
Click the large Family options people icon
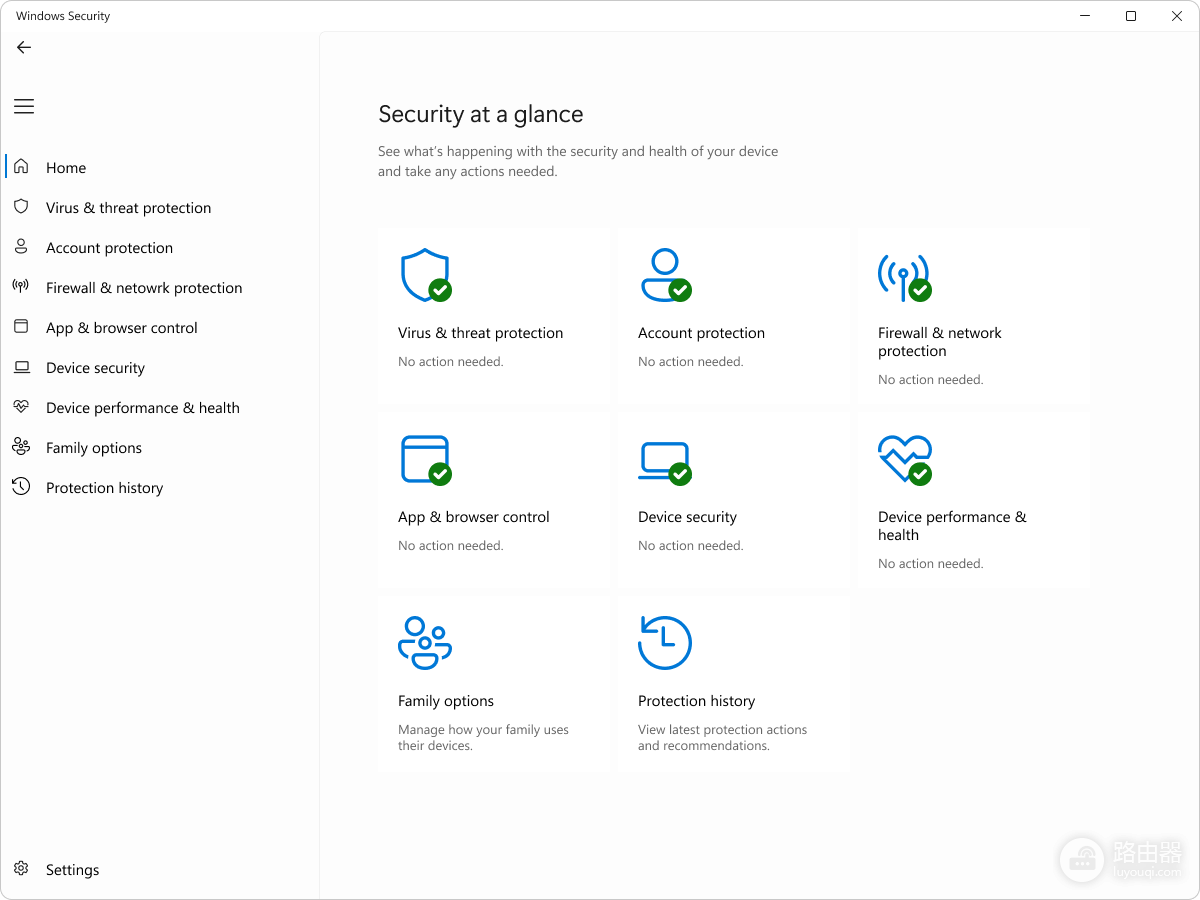(425, 643)
